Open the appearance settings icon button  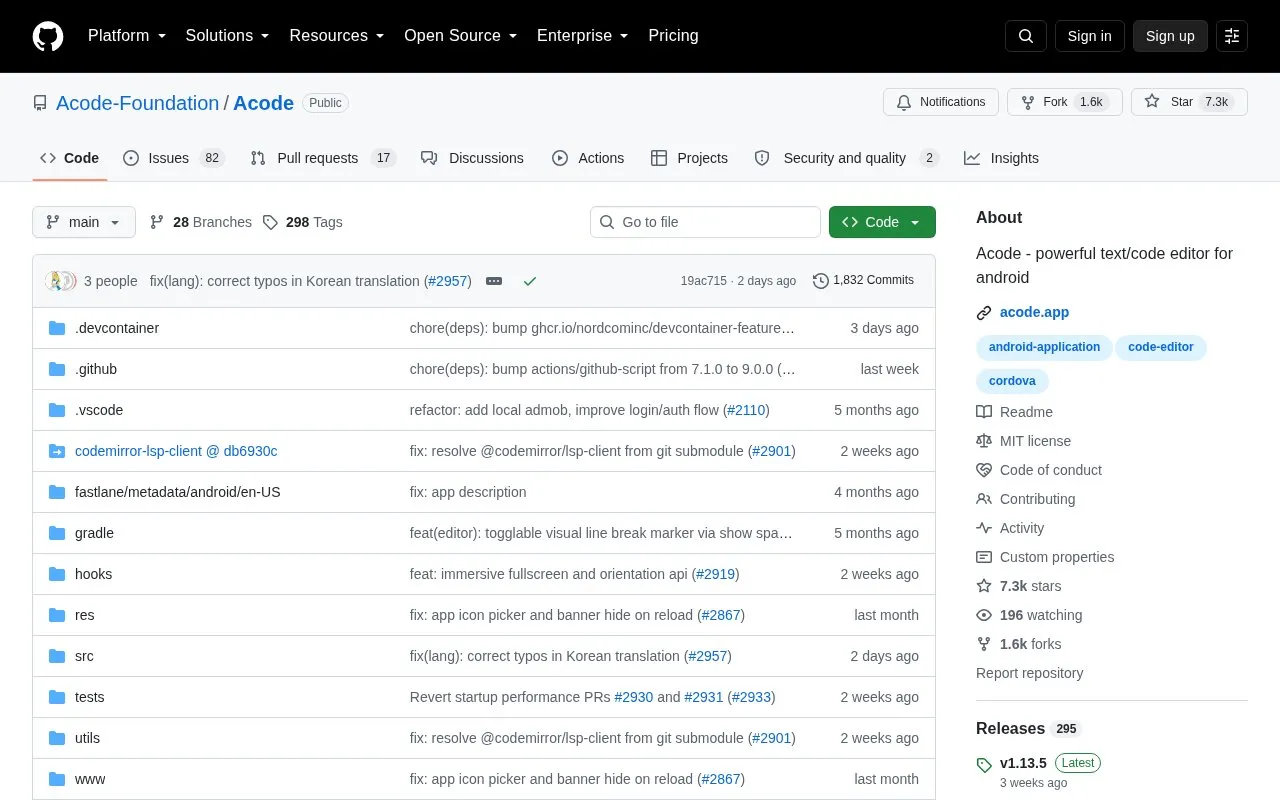[1232, 36]
